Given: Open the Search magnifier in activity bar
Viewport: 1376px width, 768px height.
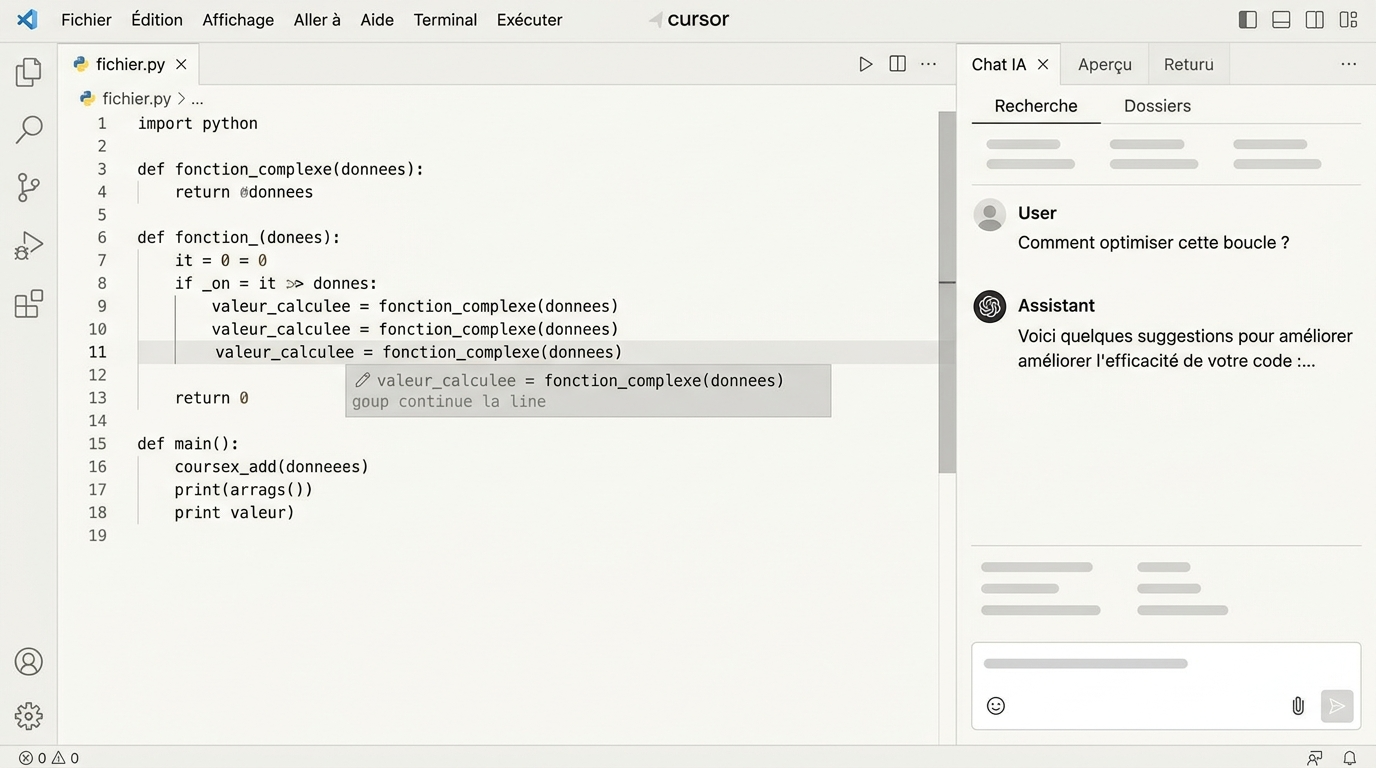Looking at the screenshot, I should [29, 129].
